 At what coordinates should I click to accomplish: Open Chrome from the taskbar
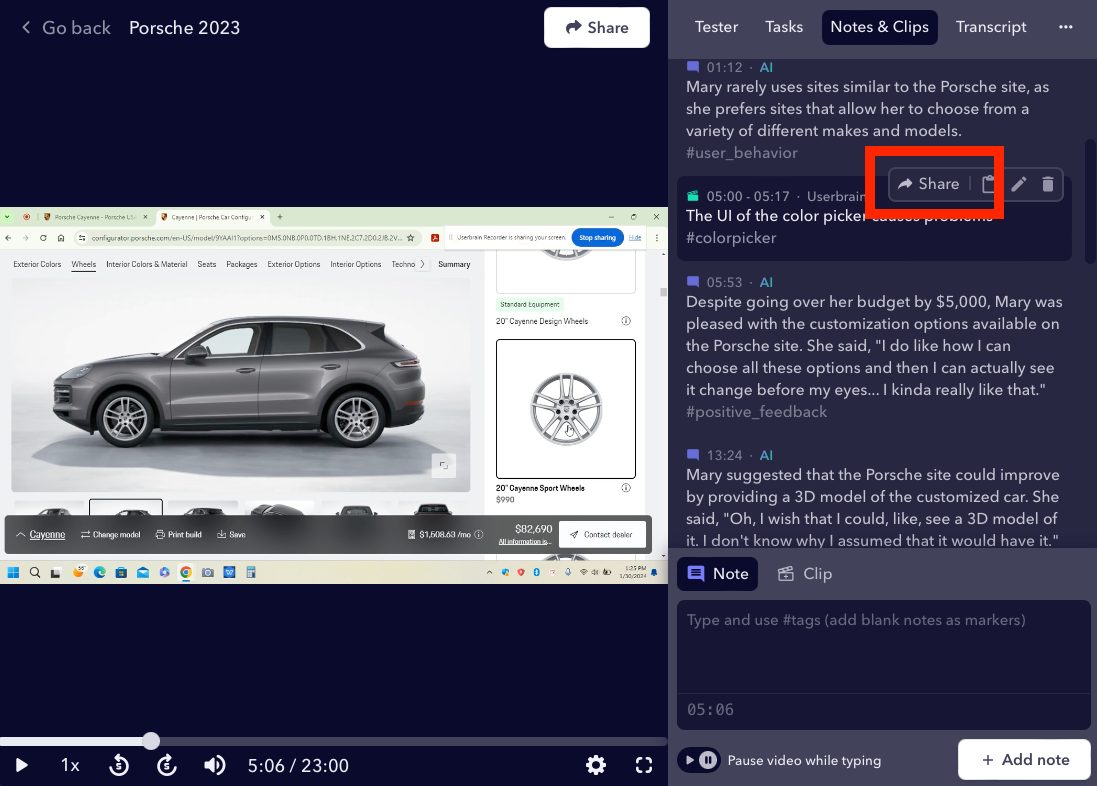click(x=185, y=573)
